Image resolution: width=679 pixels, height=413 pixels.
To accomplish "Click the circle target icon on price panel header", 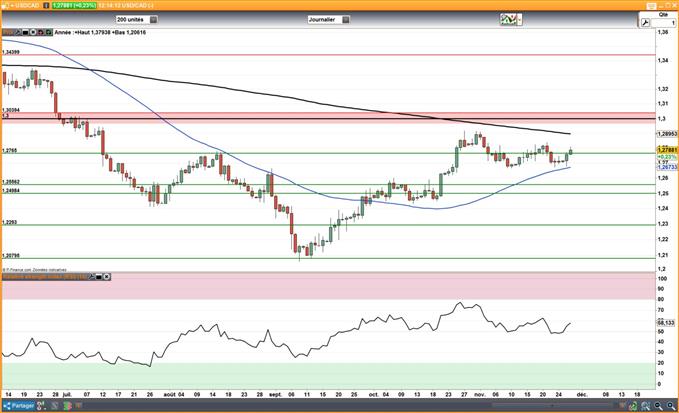I will point(33,32).
